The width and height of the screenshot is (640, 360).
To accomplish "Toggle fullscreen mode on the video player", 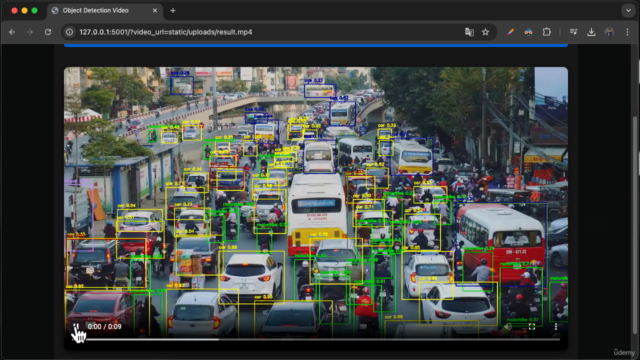I will [532, 327].
